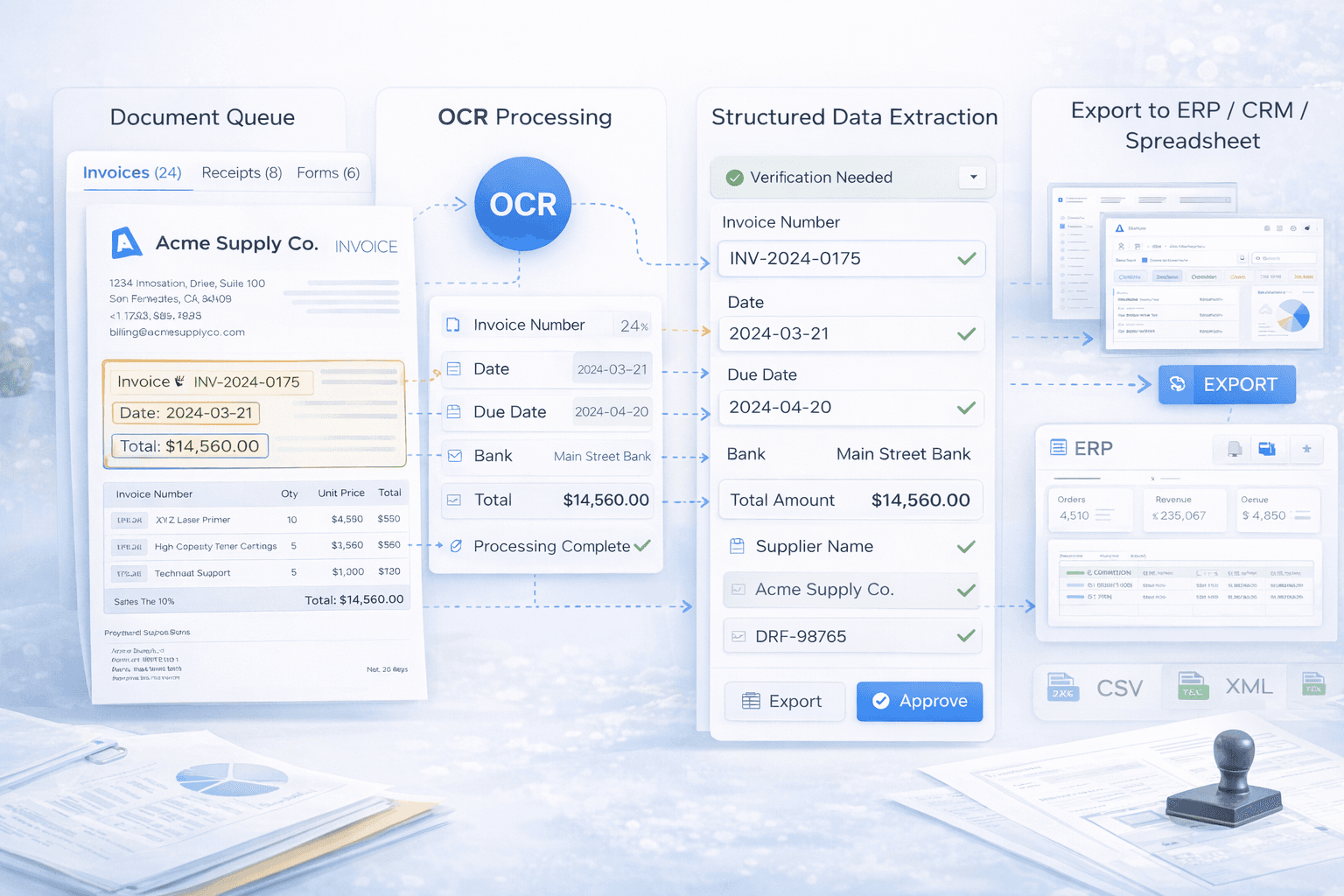The width and height of the screenshot is (1344, 896).
Task: Click the CSV file format icon
Action: pos(1062,687)
